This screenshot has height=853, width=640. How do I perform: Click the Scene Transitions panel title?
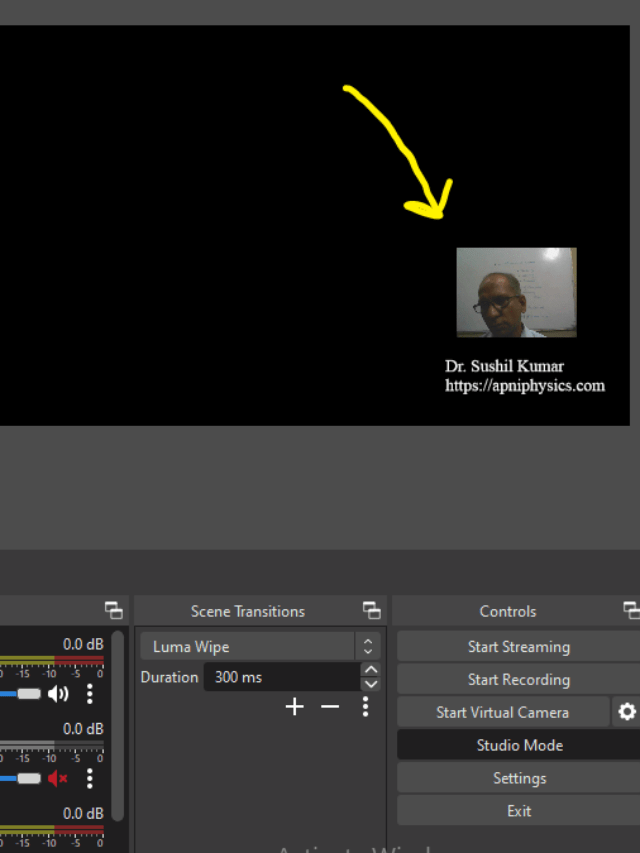(x=248, y=611)
